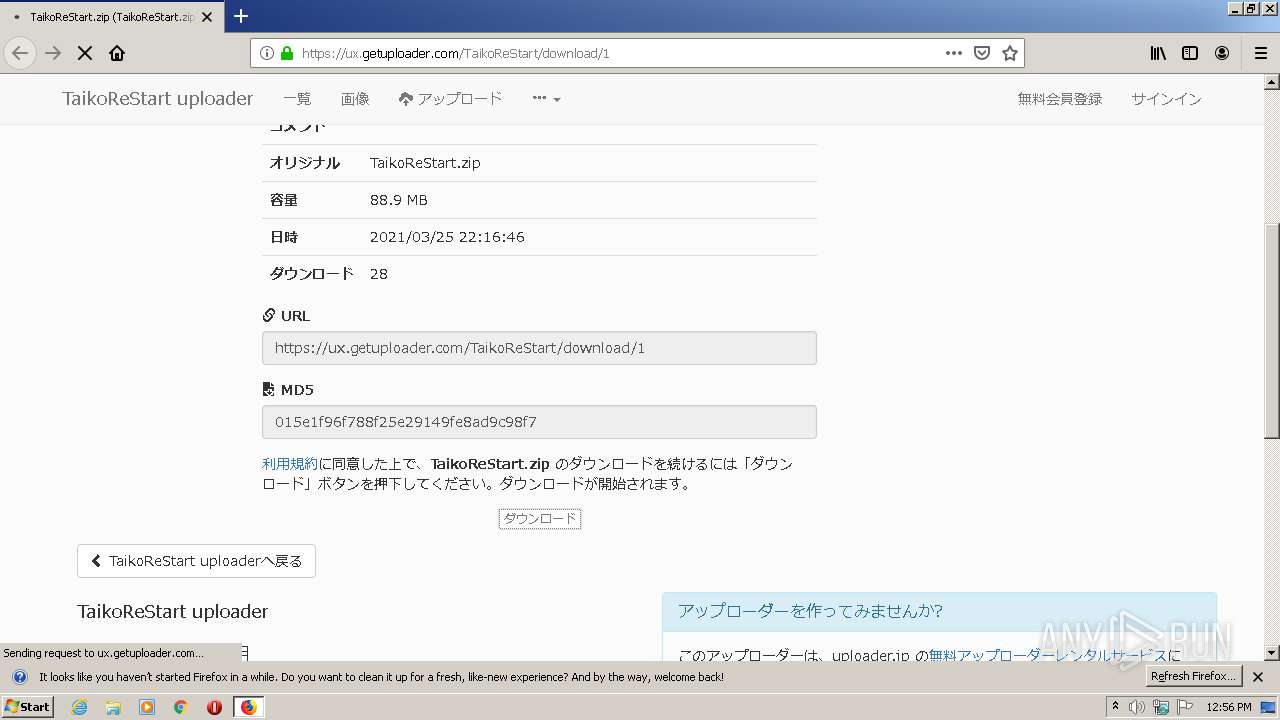
Task: Select download count 28 value
Action: click(x=379, y=274)
